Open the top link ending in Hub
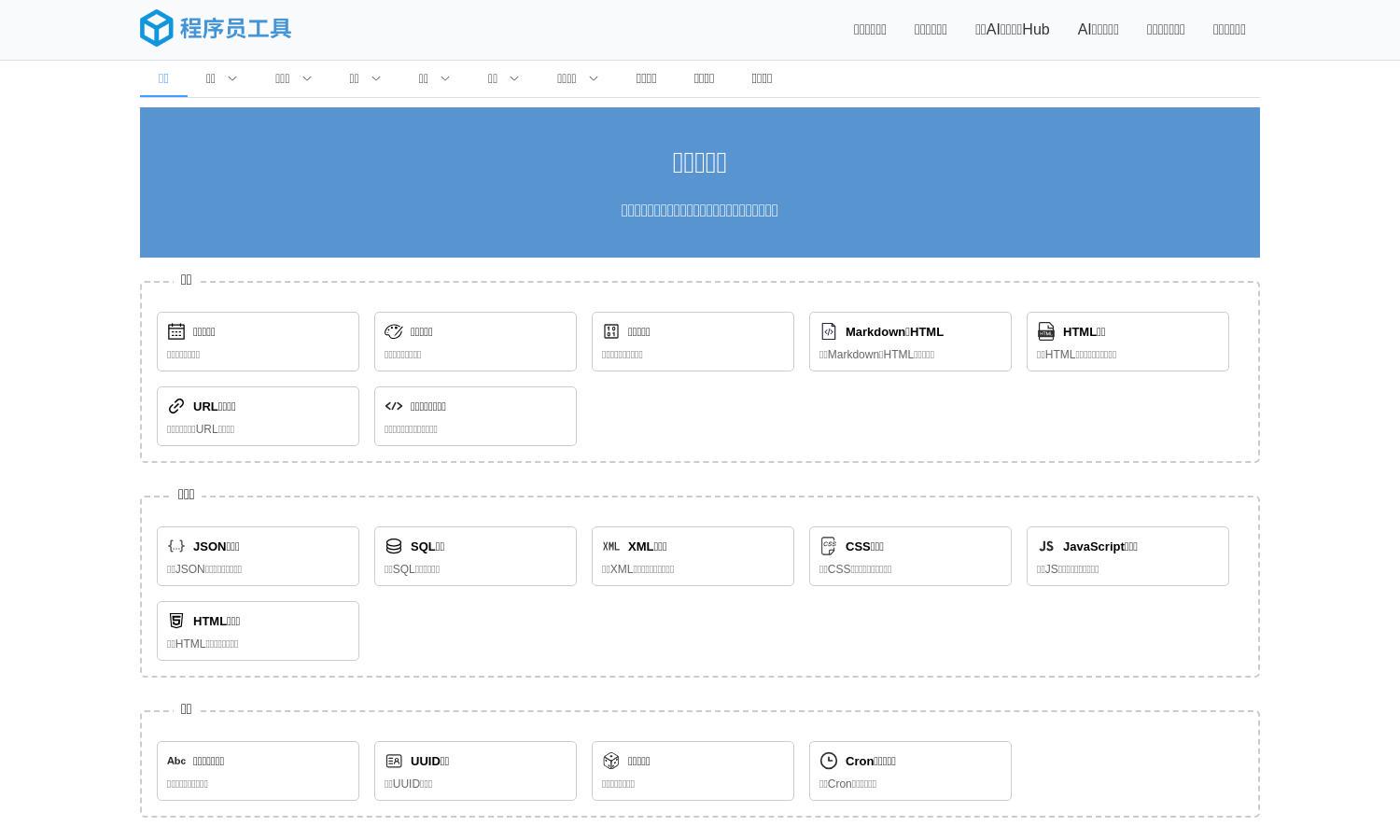This screenshot has height=840, width=1400. [x=1012, y=29]
